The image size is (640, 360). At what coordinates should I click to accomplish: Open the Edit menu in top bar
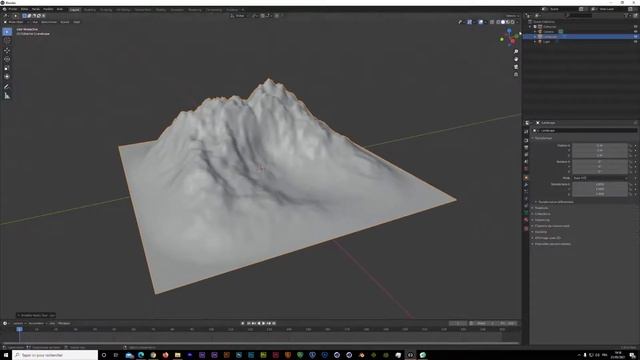point(24,9)
